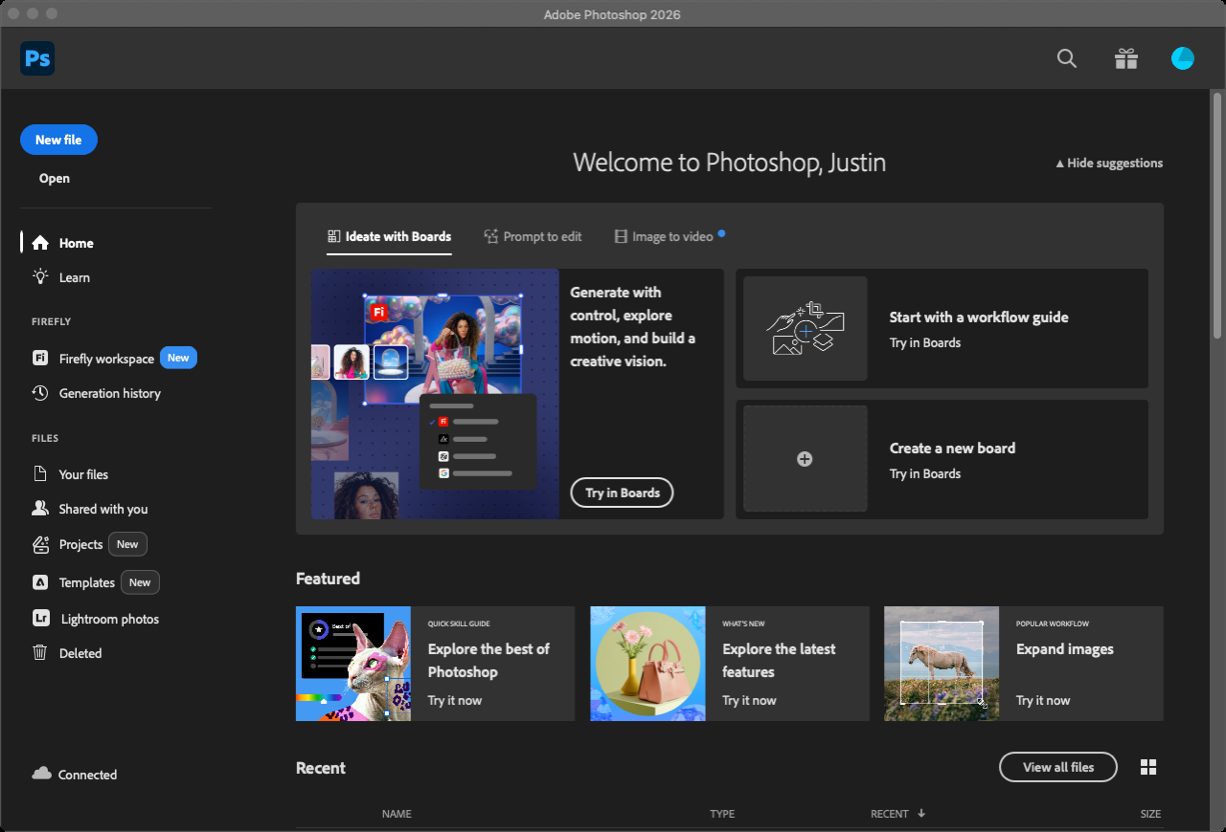This screenshot has height=832, width=1226.
Task: Click the Photoshop Ps logo icon
Action: [37, 58]
